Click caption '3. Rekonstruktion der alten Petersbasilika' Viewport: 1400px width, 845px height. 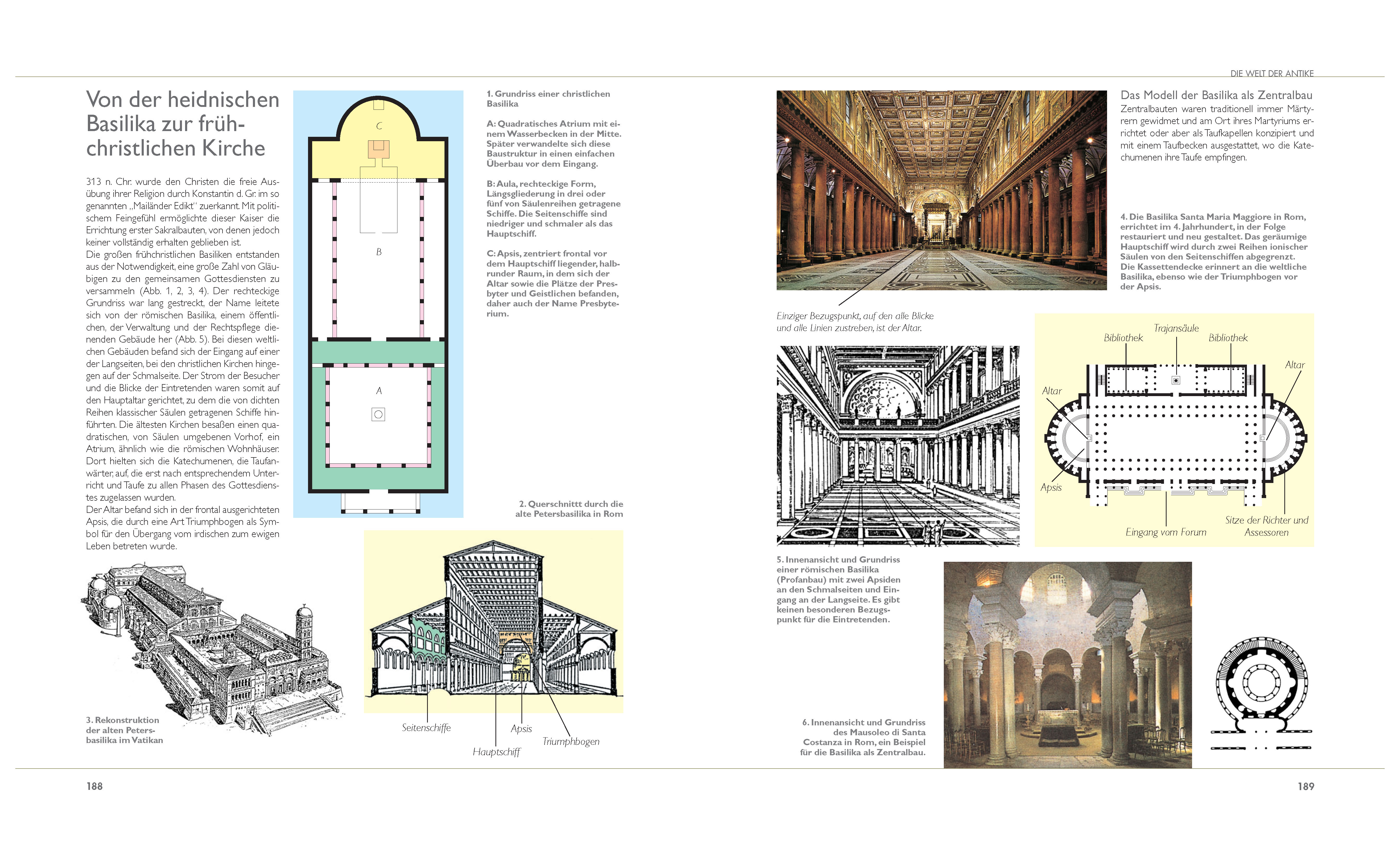[x=125, y=730]
